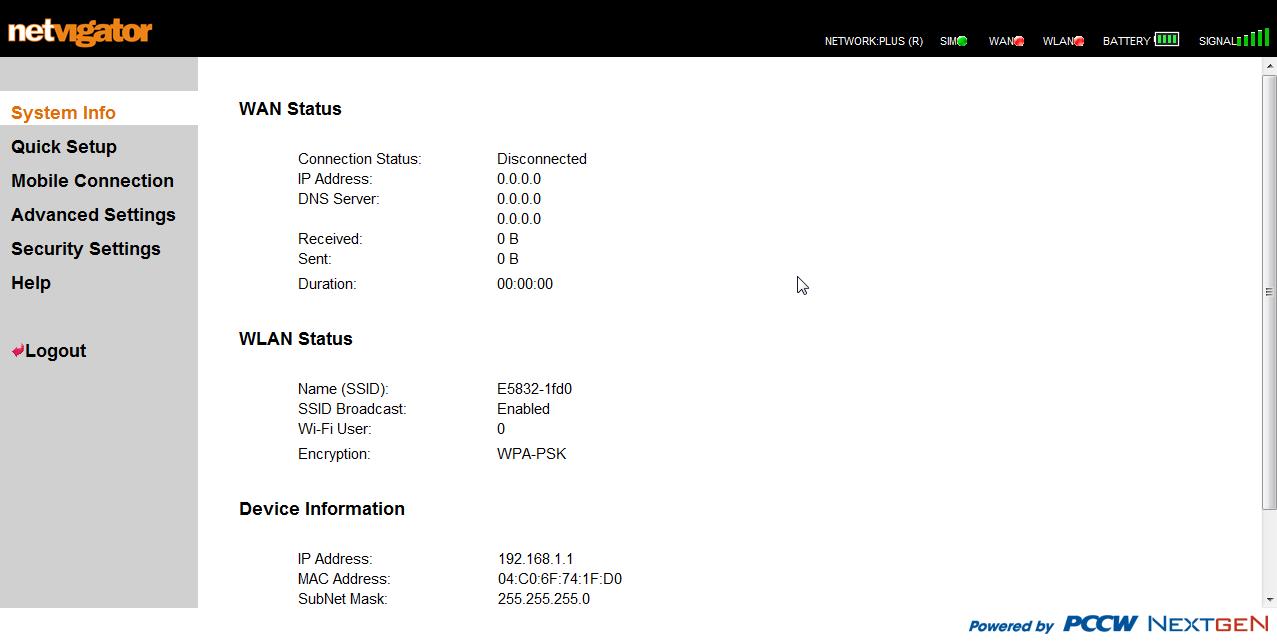
Task: Click the NETWORK:PLUS (R) status label
Action: (873, 41)
